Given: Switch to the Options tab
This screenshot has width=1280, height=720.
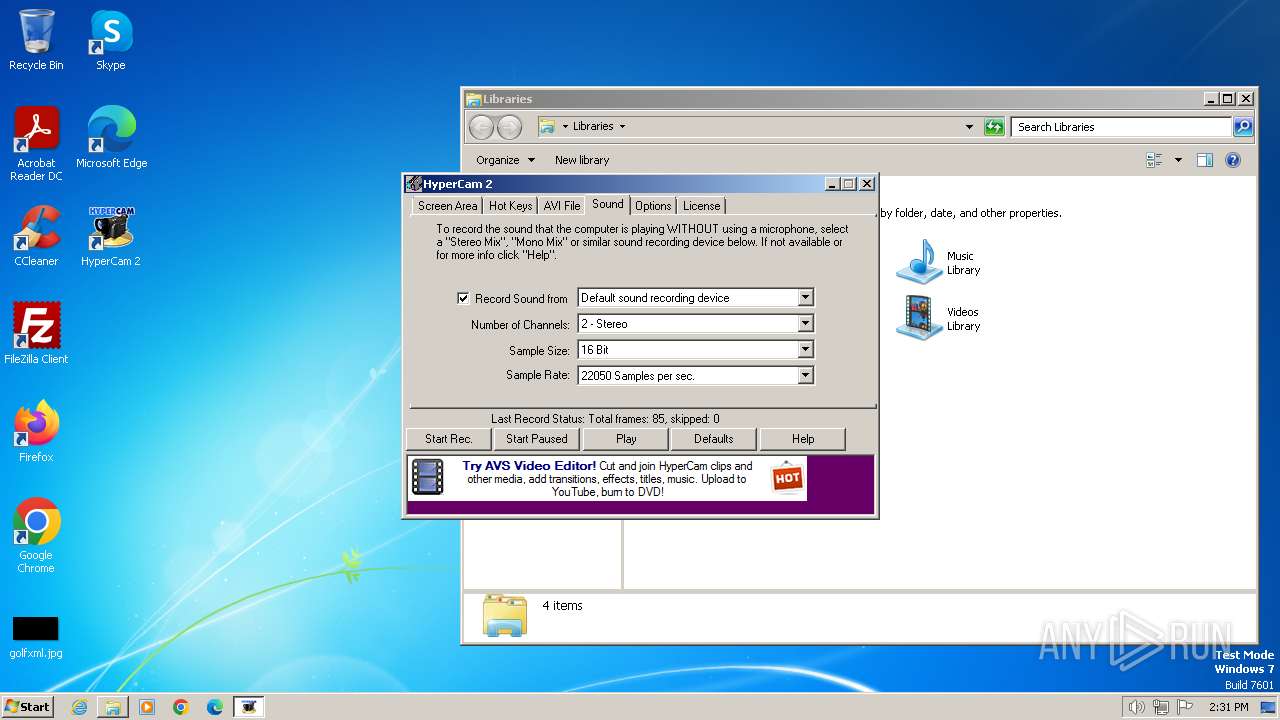Looking at the screenshot, I should (x=653, y=206).
